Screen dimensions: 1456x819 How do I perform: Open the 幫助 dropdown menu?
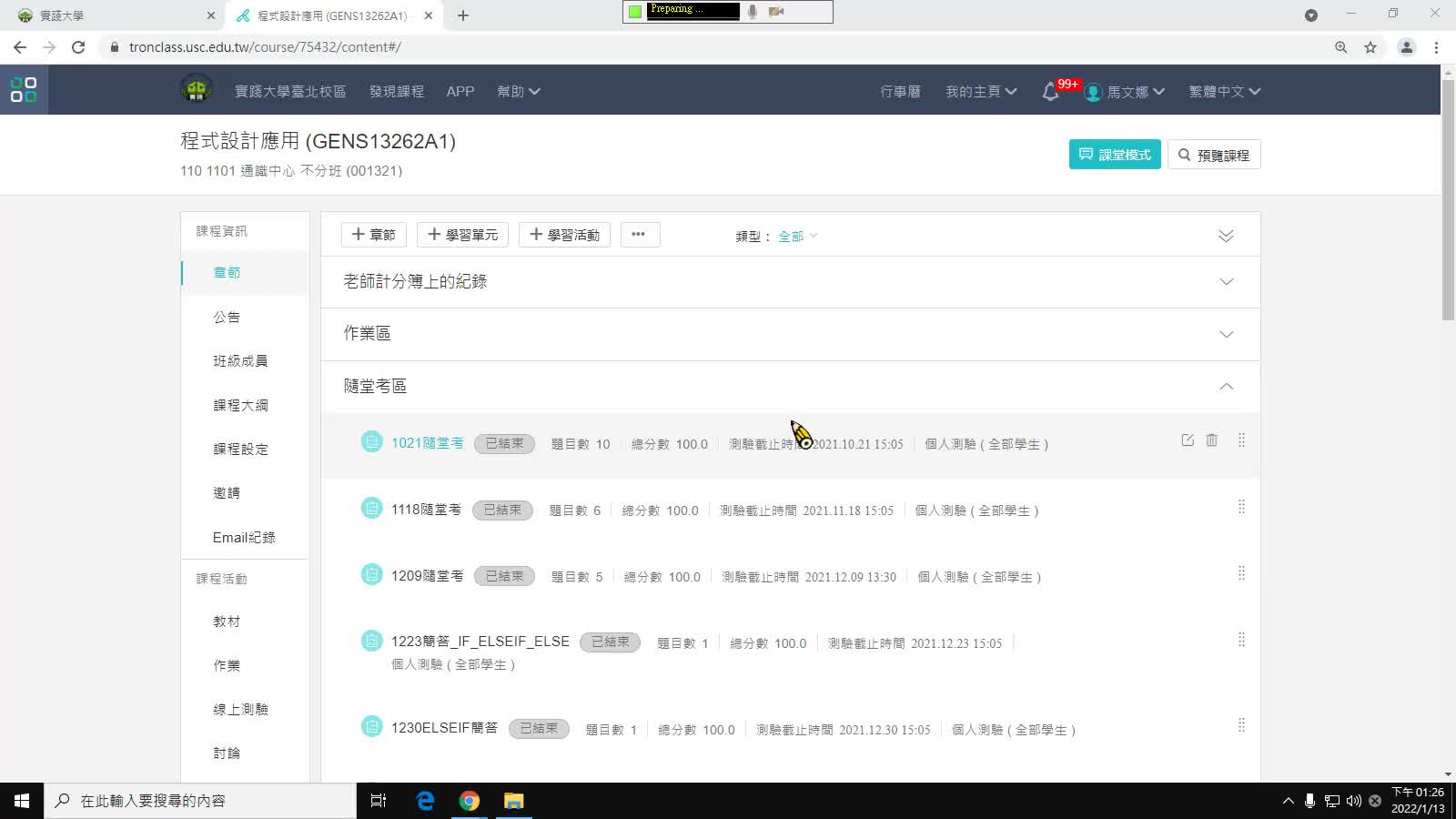click(519, 92)
